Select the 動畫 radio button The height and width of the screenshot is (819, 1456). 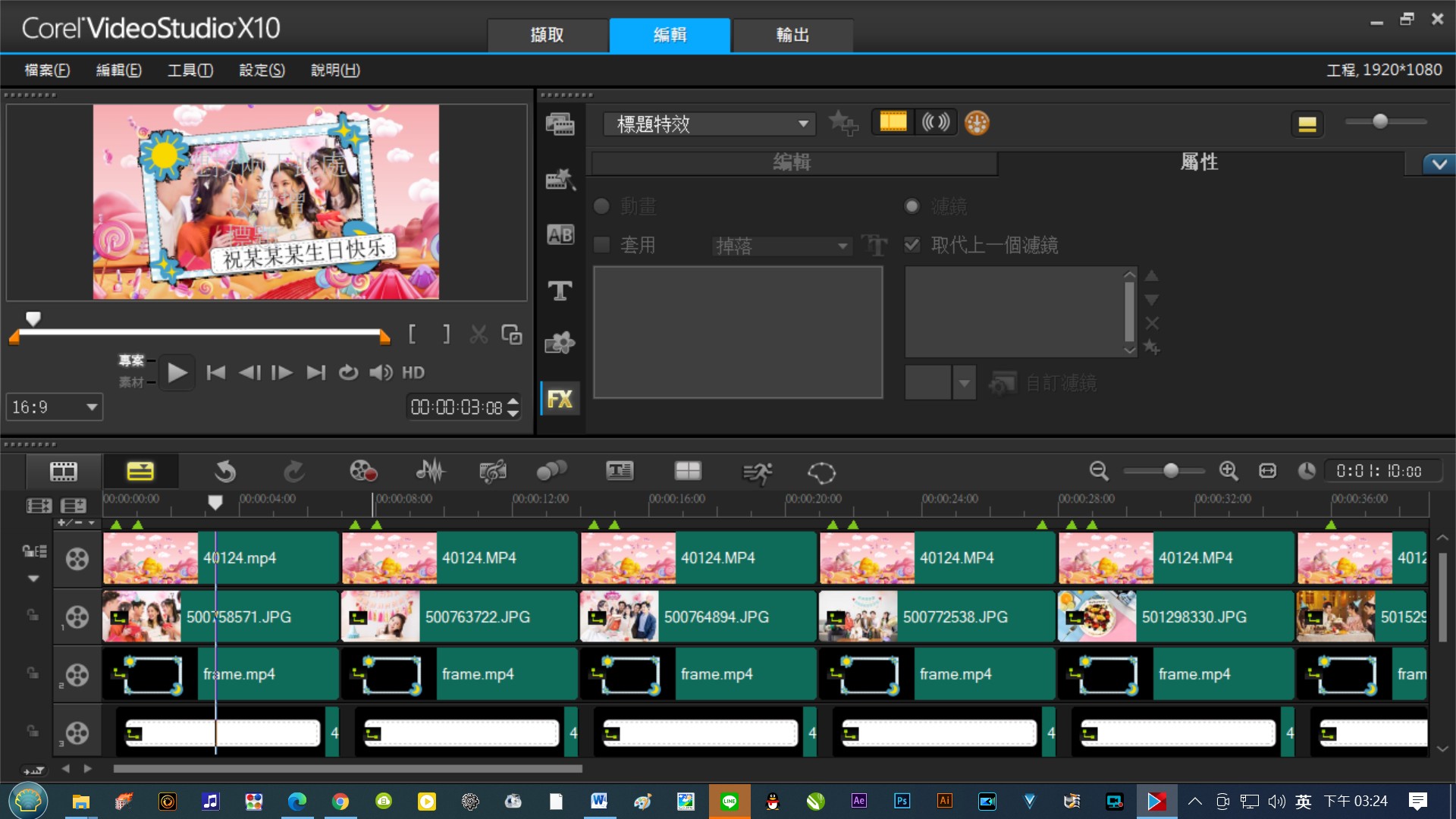tap(601, 206)
